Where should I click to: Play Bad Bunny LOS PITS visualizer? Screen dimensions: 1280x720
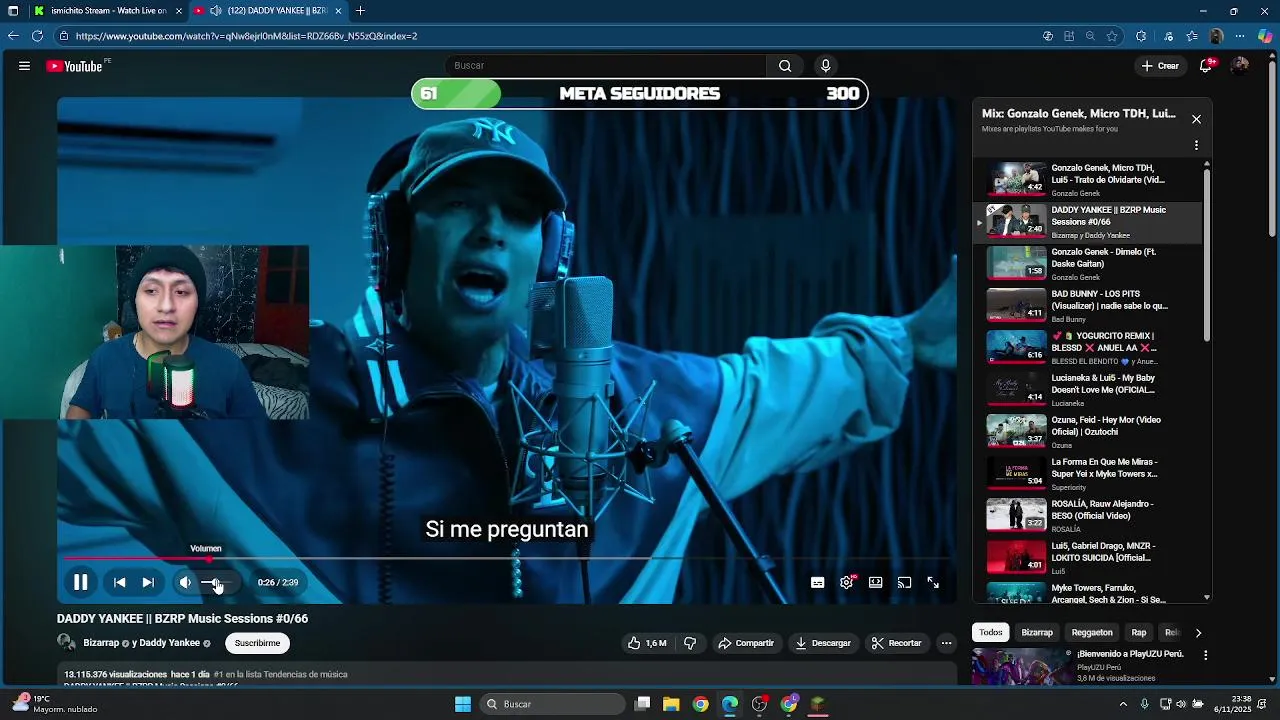(1088, 306)
